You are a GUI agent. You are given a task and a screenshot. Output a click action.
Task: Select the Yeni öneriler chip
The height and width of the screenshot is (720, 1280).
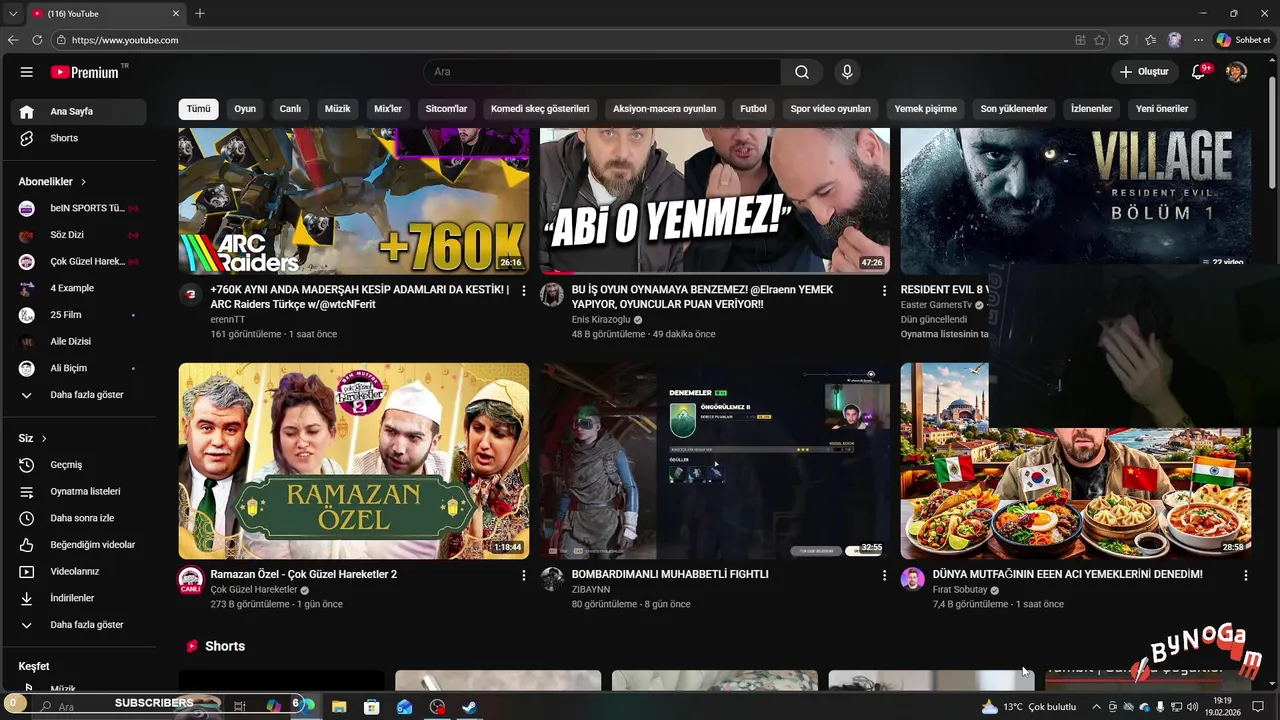[1162, 109]
